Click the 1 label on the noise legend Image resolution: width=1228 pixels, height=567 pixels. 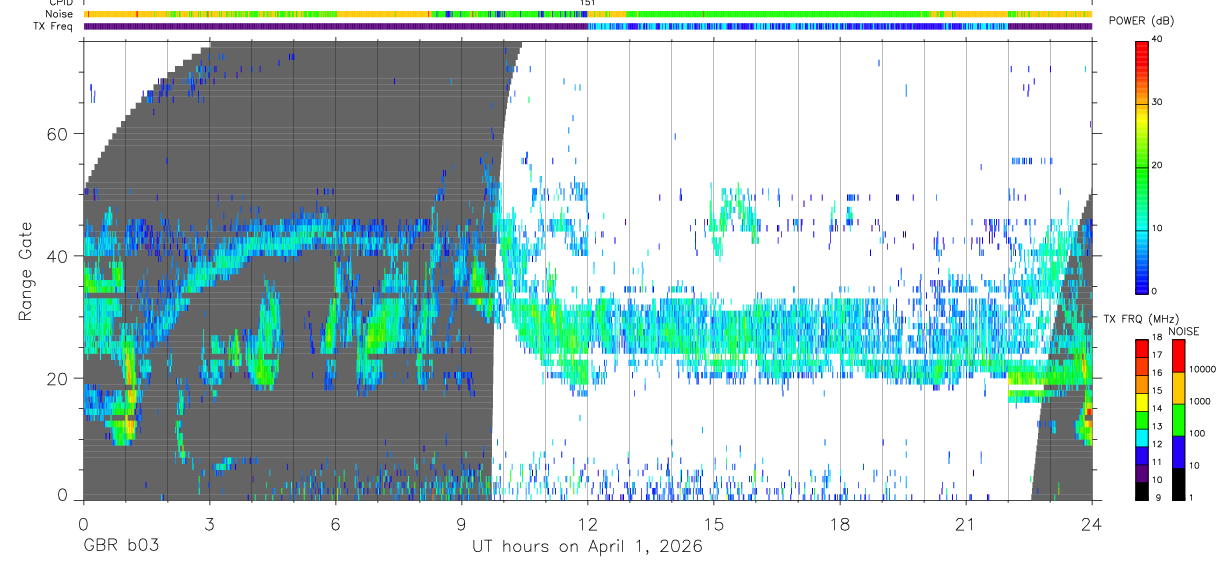[x=1191, y=497]
